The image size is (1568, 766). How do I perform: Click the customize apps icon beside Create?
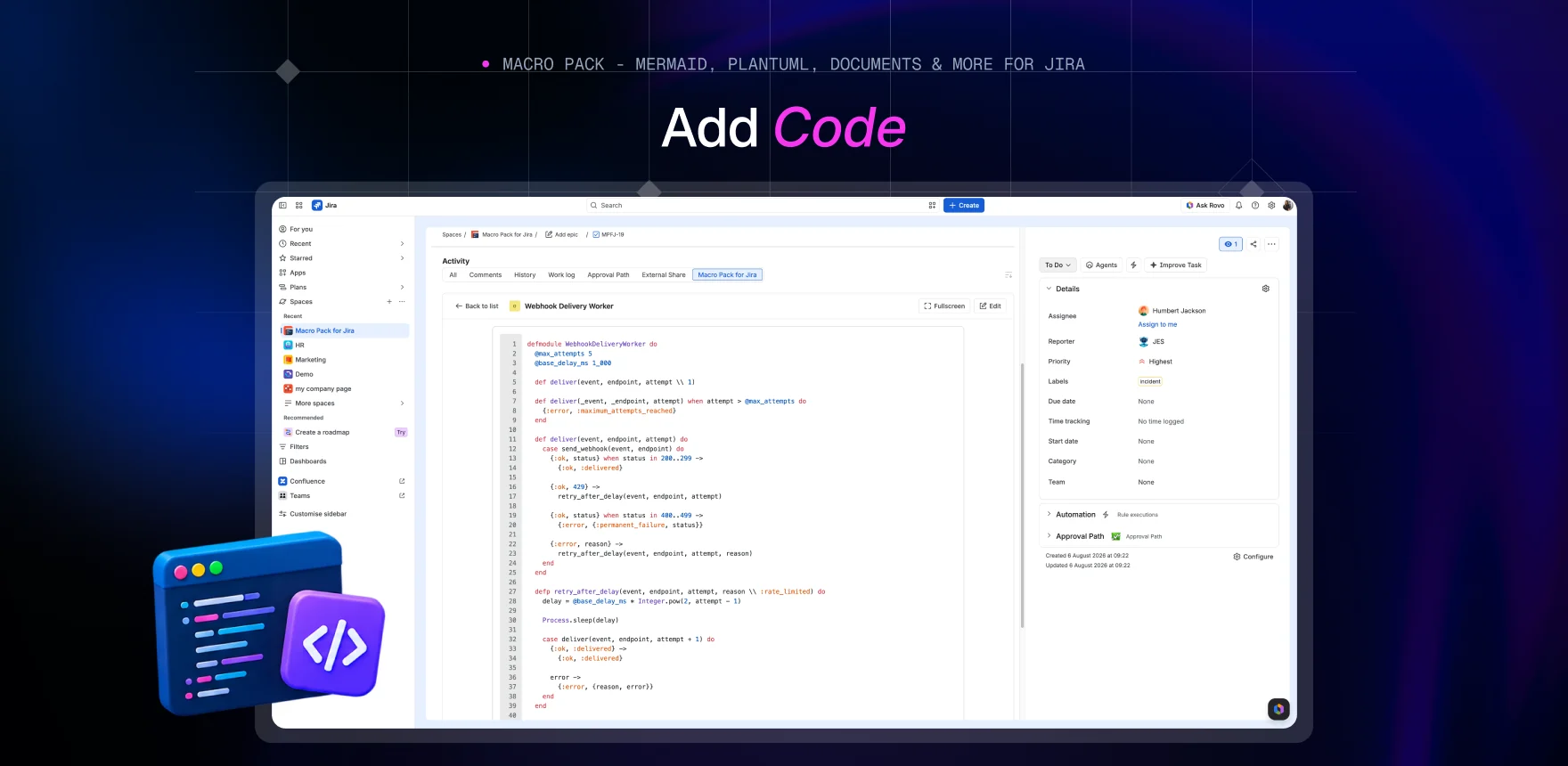click(x=932, y=206)
